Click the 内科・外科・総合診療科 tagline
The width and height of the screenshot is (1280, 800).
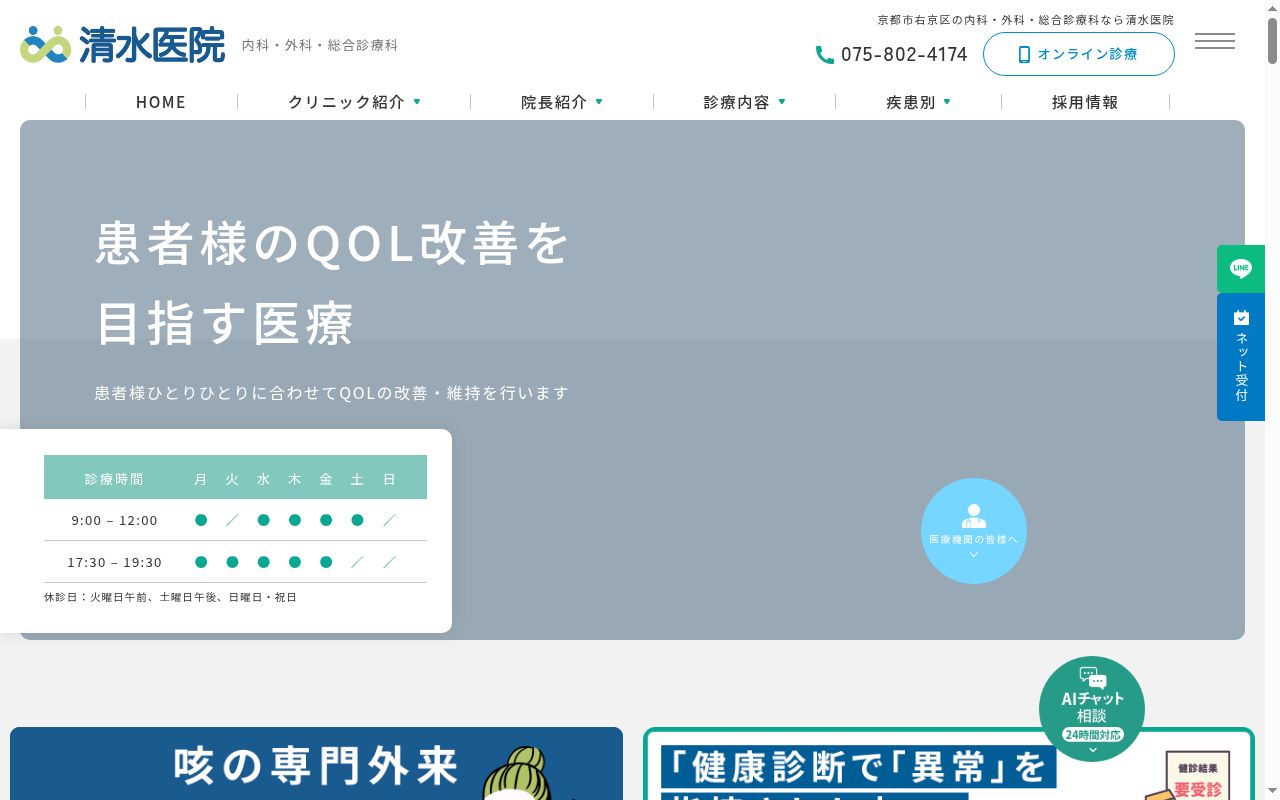tap(320, 46)
